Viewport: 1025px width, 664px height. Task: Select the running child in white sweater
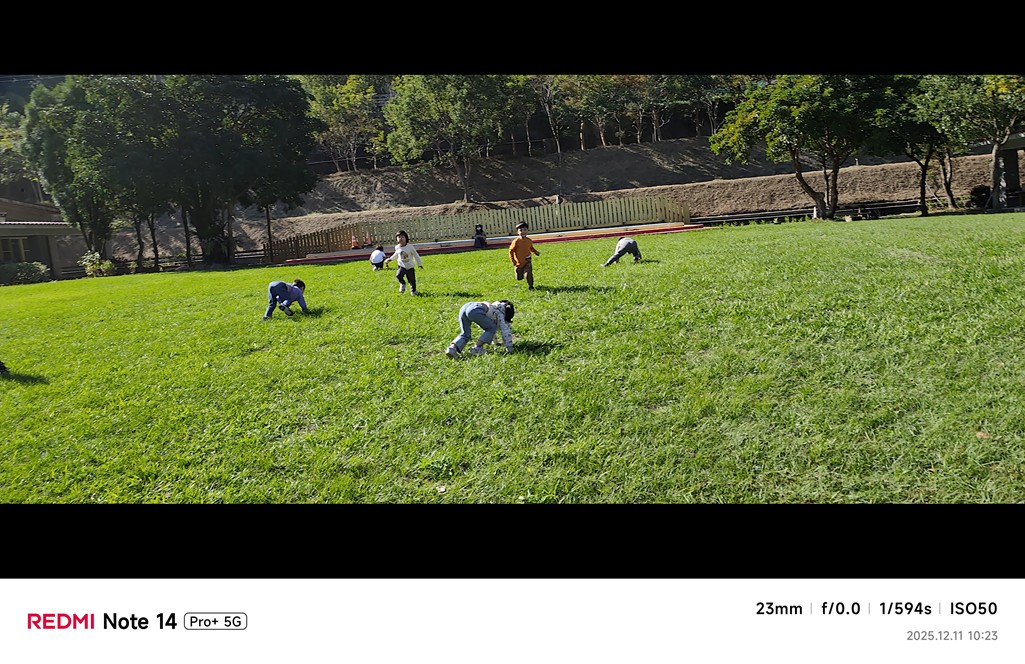click(405, 262)
